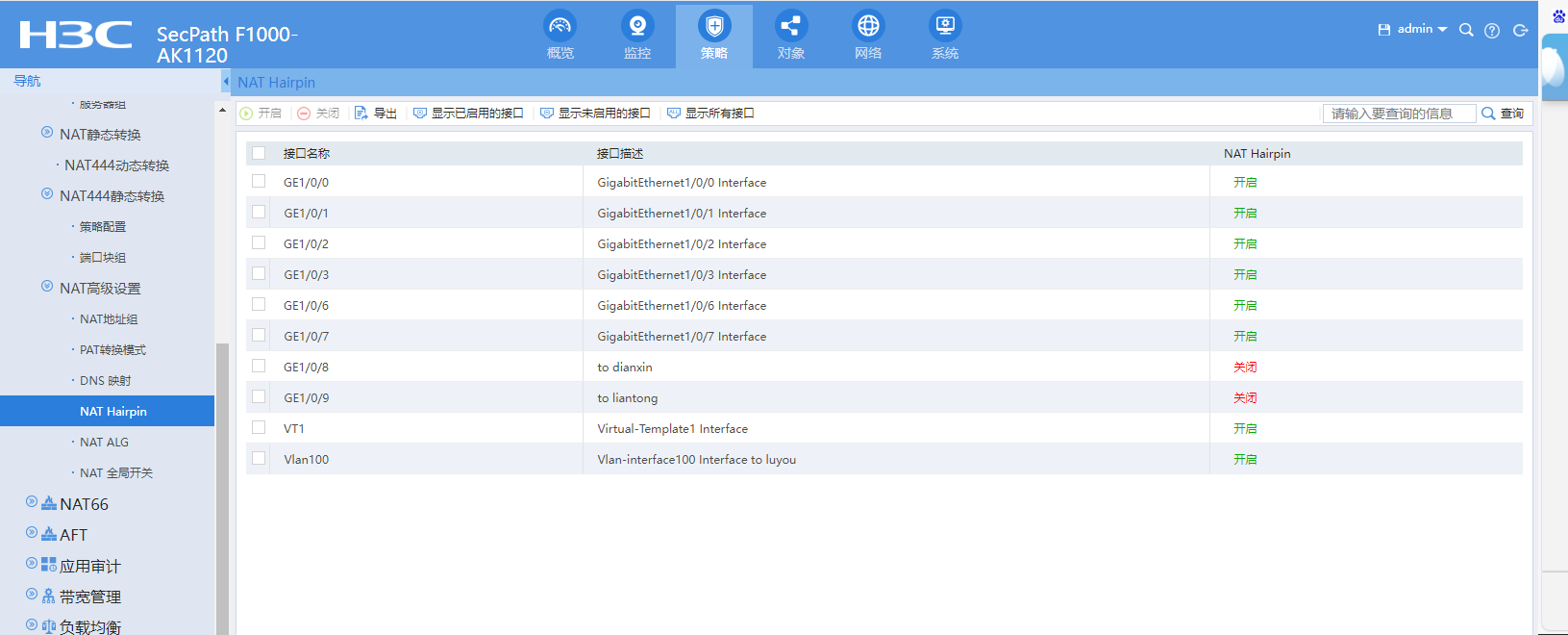Click the 负载均衡 module icon
Screen dimensions: 1568x635
tap(49, 626)
